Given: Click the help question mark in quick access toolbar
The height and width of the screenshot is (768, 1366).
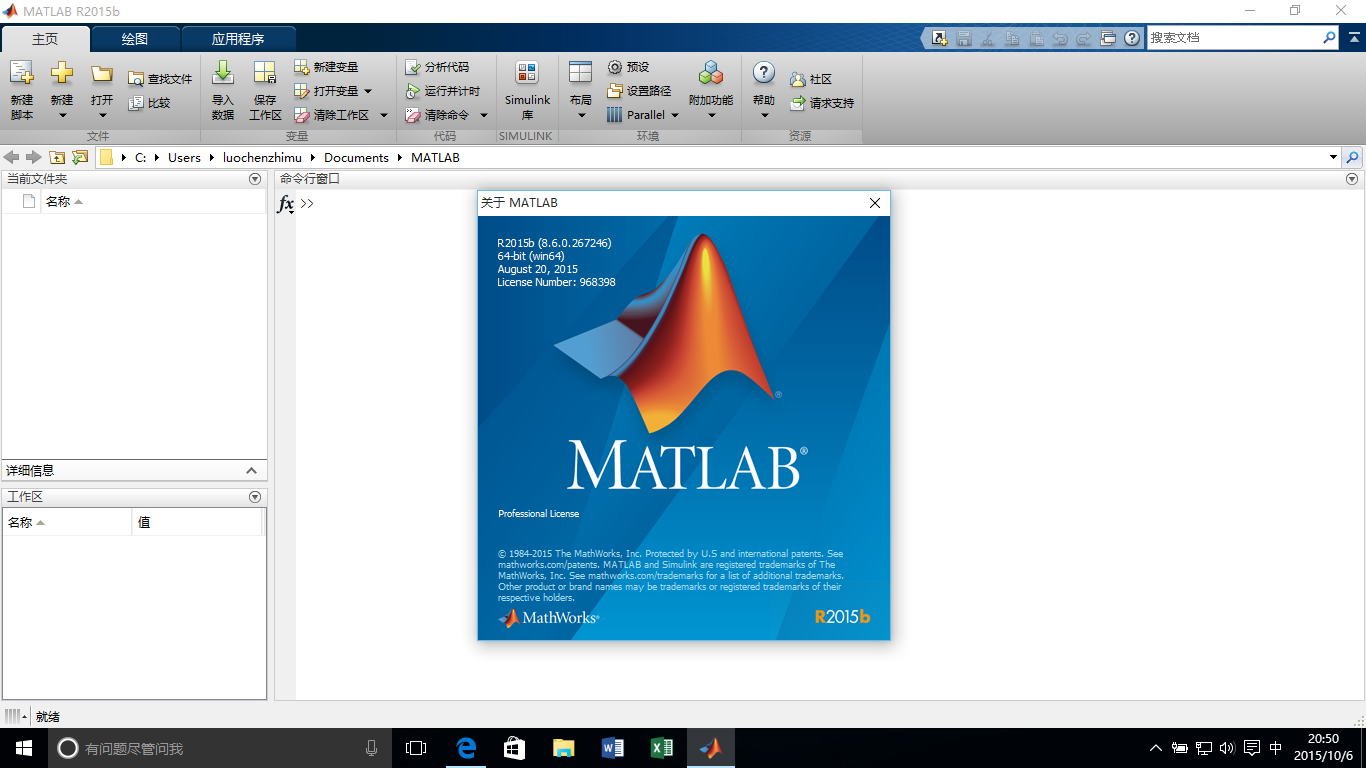Looking at the screenshot, I should (x=1132, y=38).
